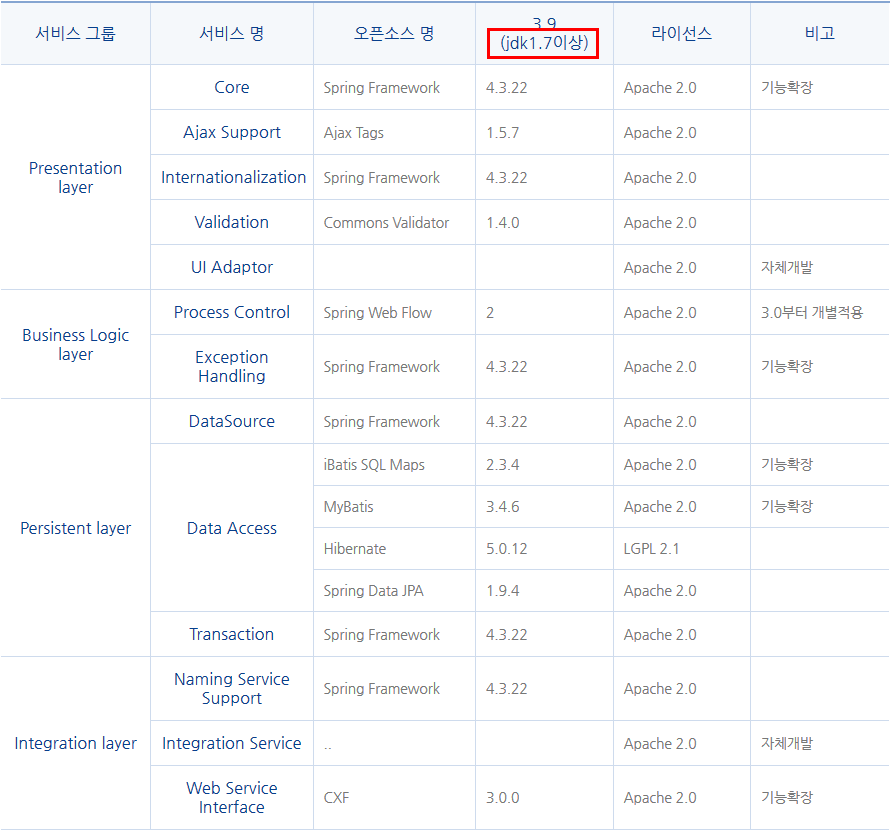Select version 3.0.0 cell
890x830 pixels.
pos(544,797)
